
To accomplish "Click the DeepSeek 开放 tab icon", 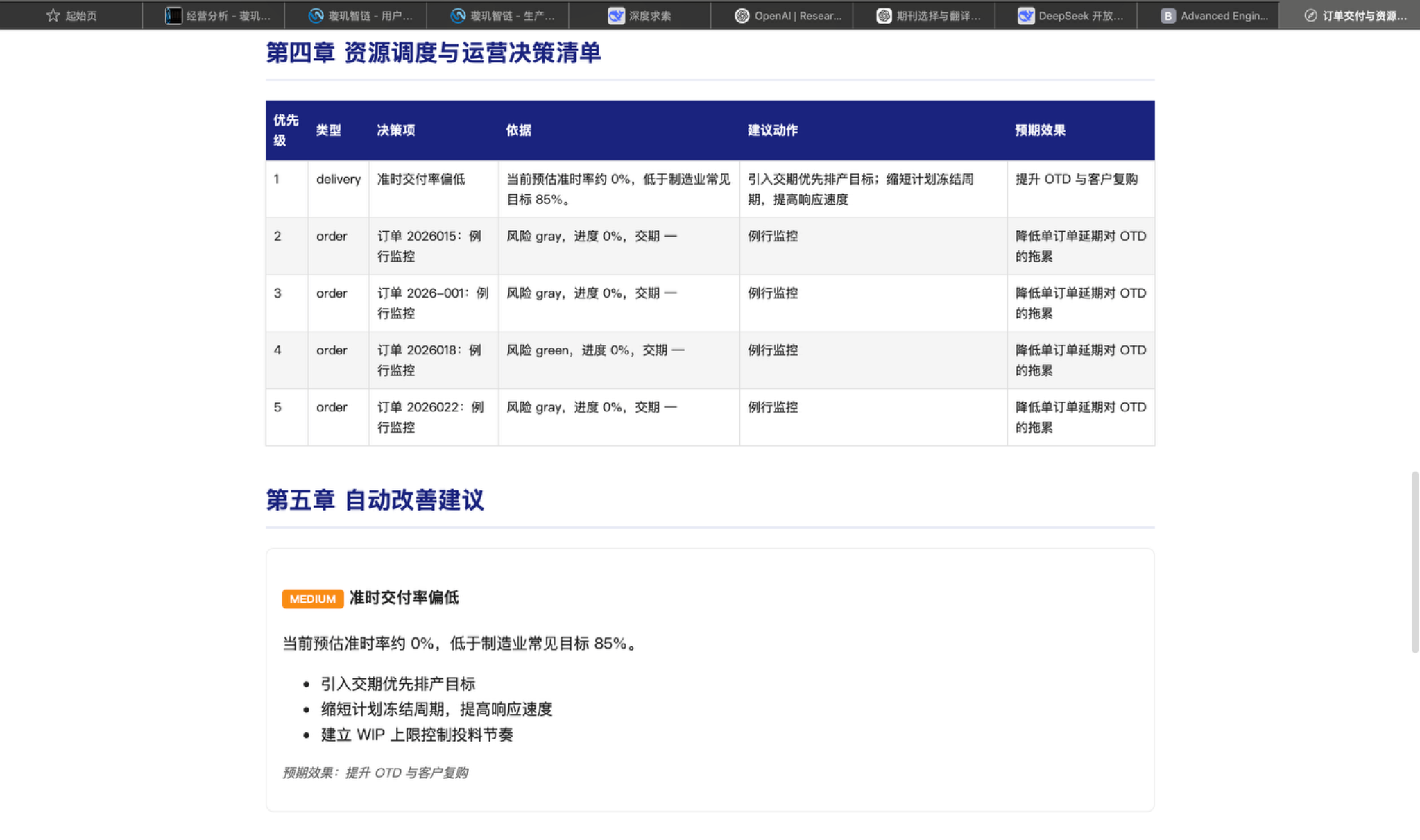I will (x=1026, y=15).
